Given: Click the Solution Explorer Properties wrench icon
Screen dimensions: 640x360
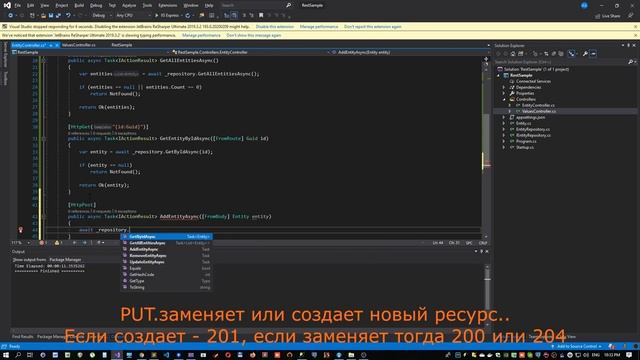Looking at the screenshot, I should (585, 54).
